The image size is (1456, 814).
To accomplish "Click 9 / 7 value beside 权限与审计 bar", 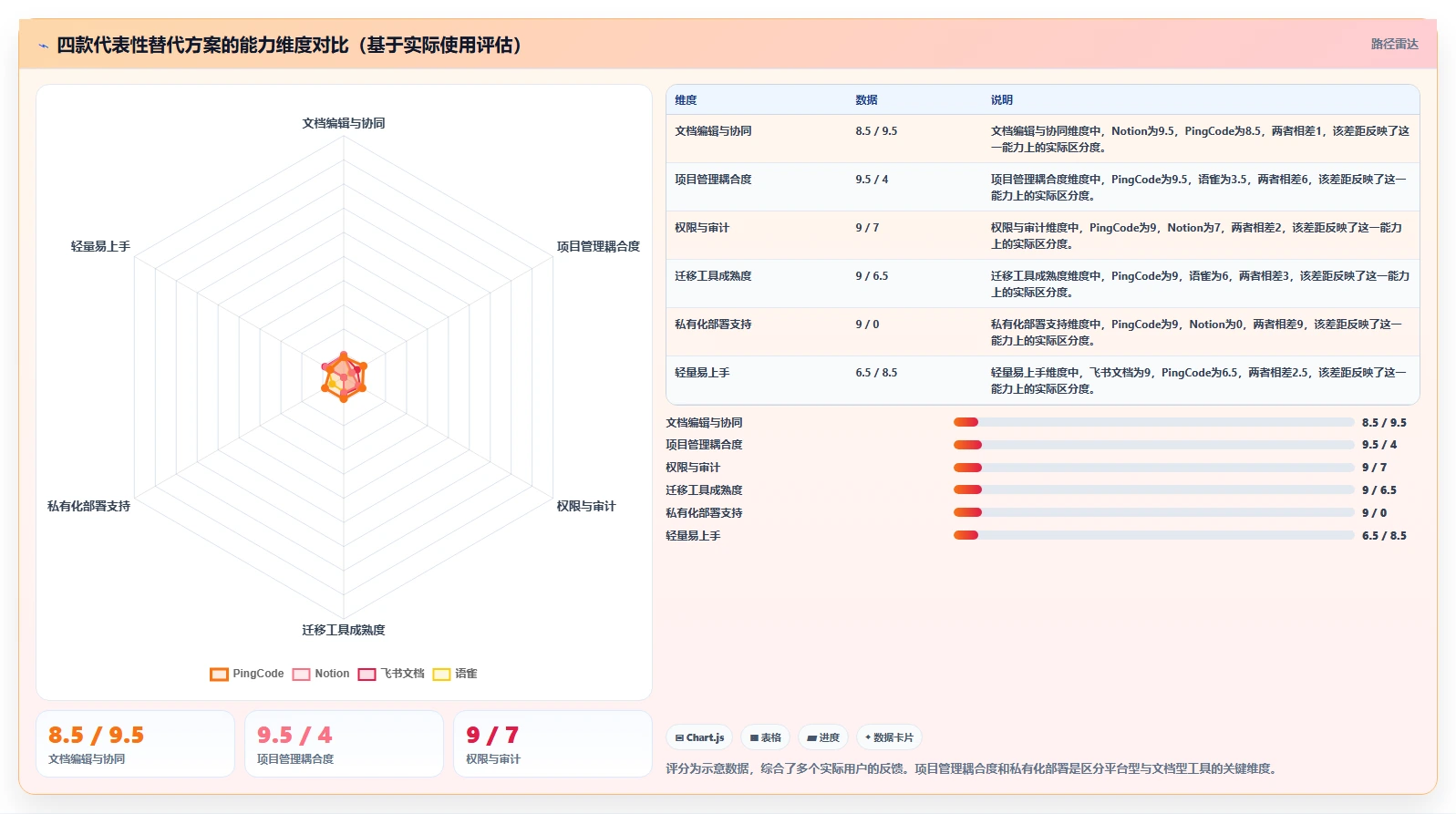I will point(1374,468).
